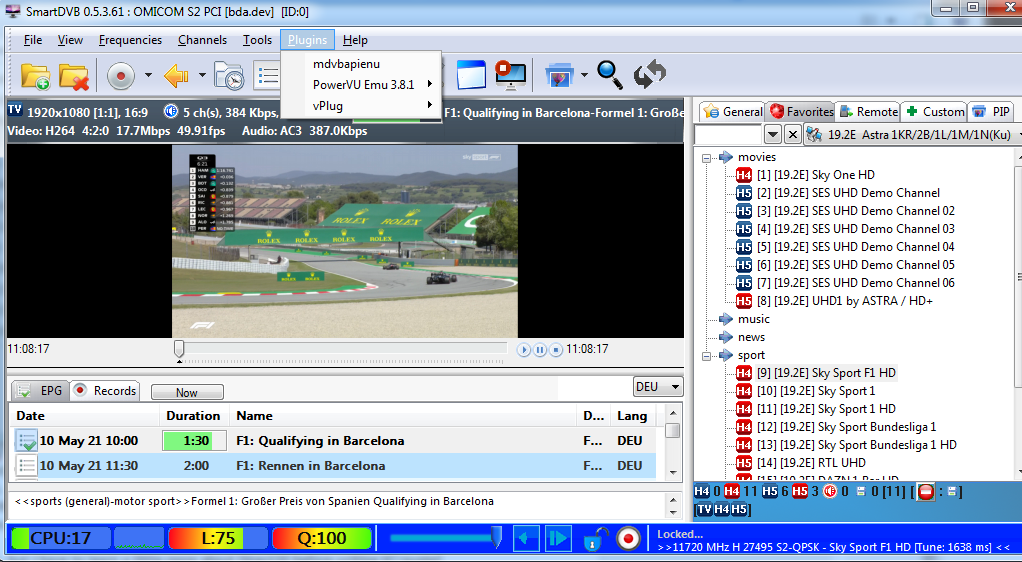The image size is (1022, 562).
Task: Click the round record button in toolbar
Action: click(x=121, y=76)
